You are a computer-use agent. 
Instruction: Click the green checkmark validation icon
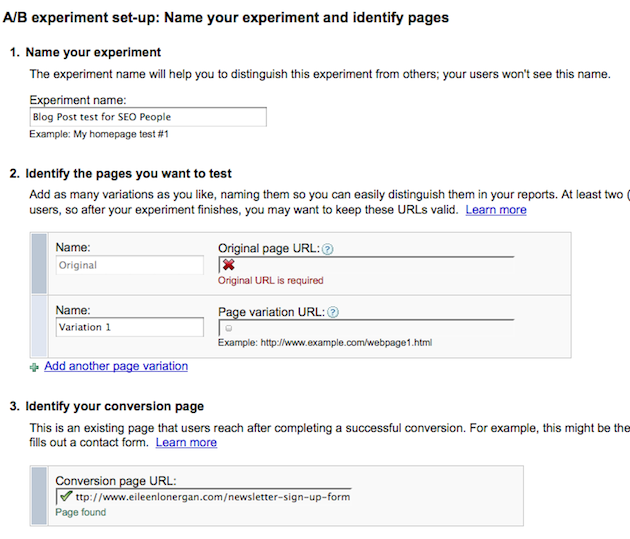(63, 496)
